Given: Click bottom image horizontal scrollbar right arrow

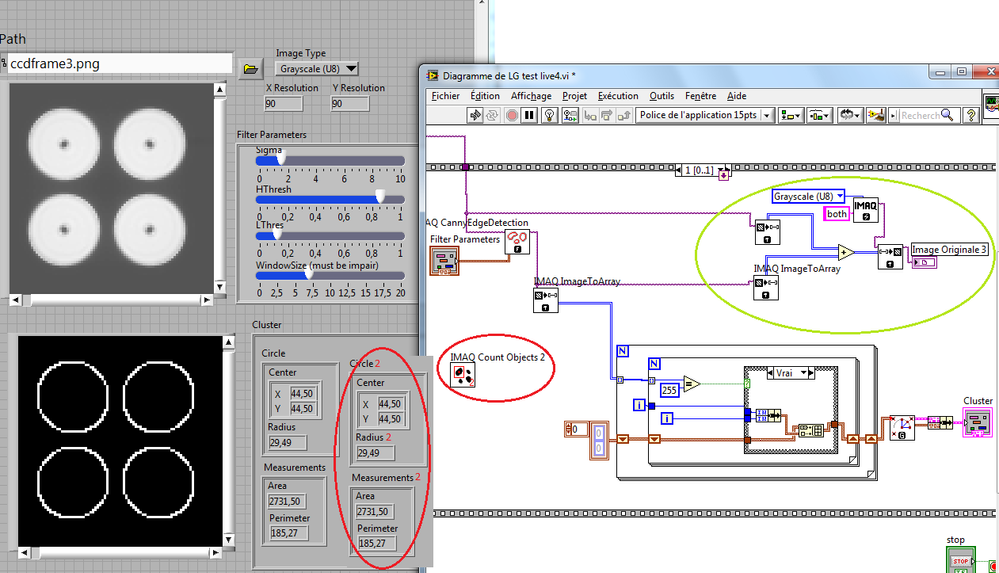Looking at the screenshot, I should (x=215, y=553).
